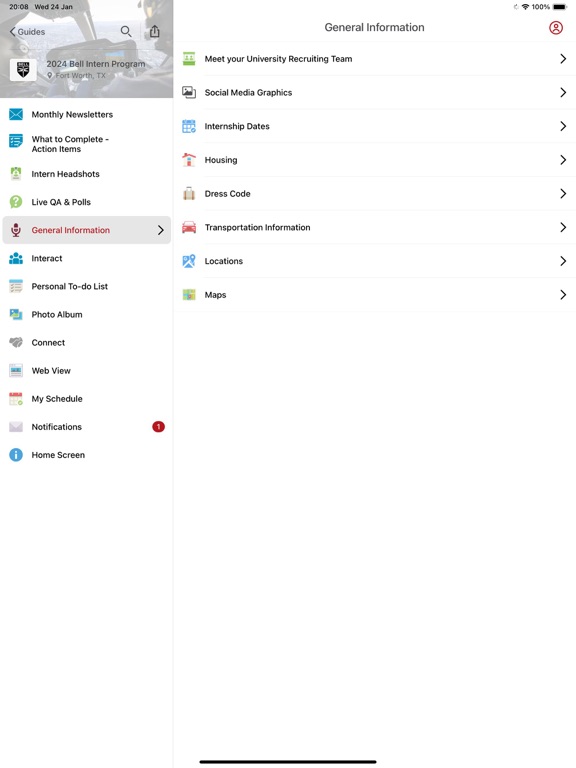Open Social Media Graphics entry

pyautogui.click(x=375, y=93)
